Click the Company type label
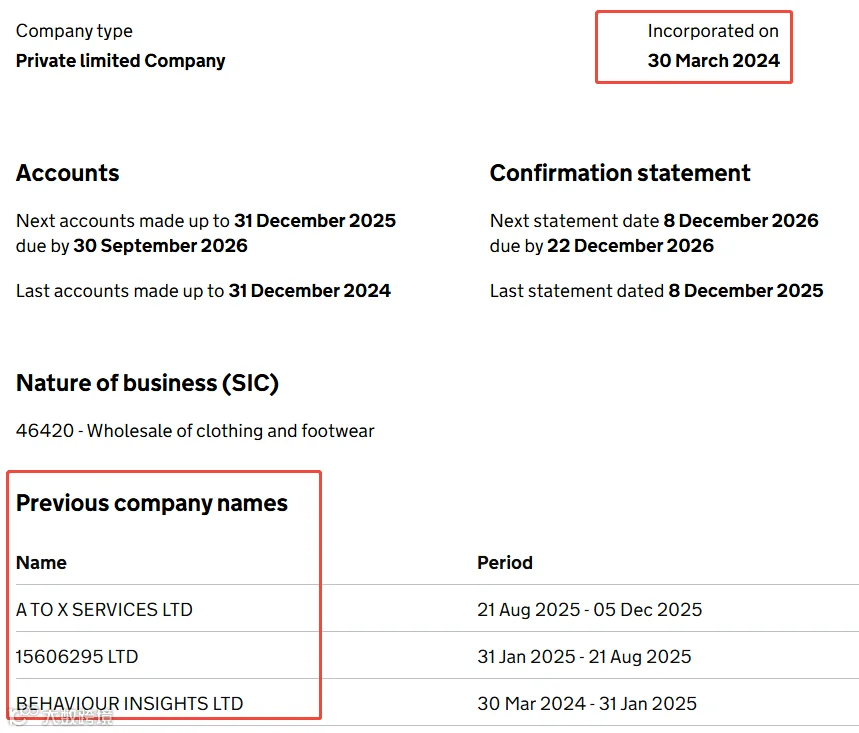 point(74,31)
